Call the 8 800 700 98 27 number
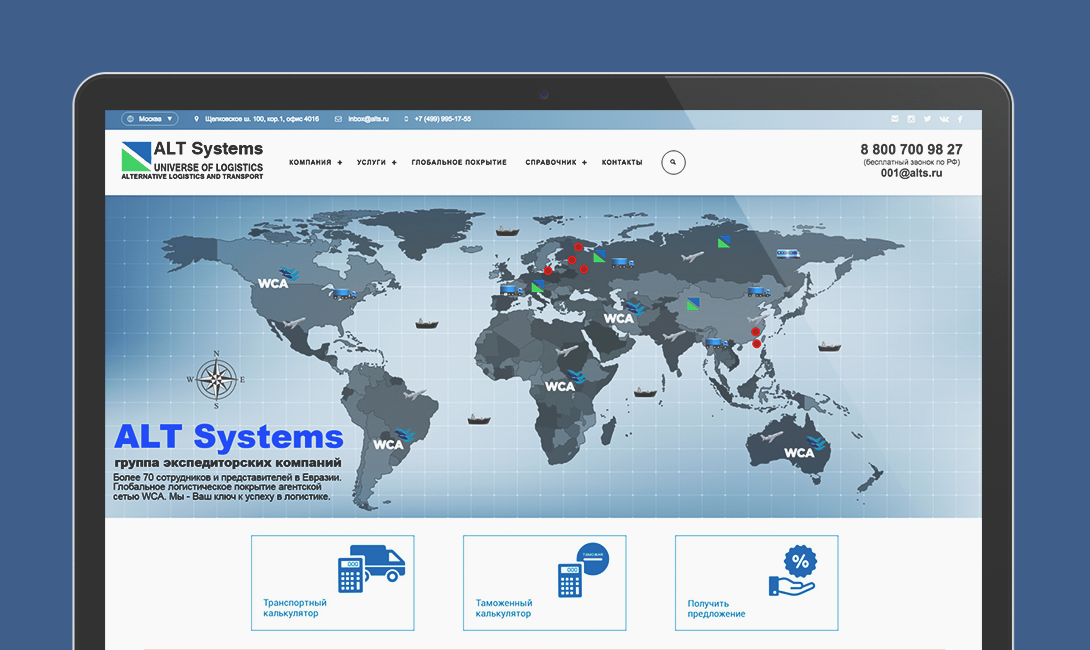1090x650 pixels. click(x=911, y=149)
